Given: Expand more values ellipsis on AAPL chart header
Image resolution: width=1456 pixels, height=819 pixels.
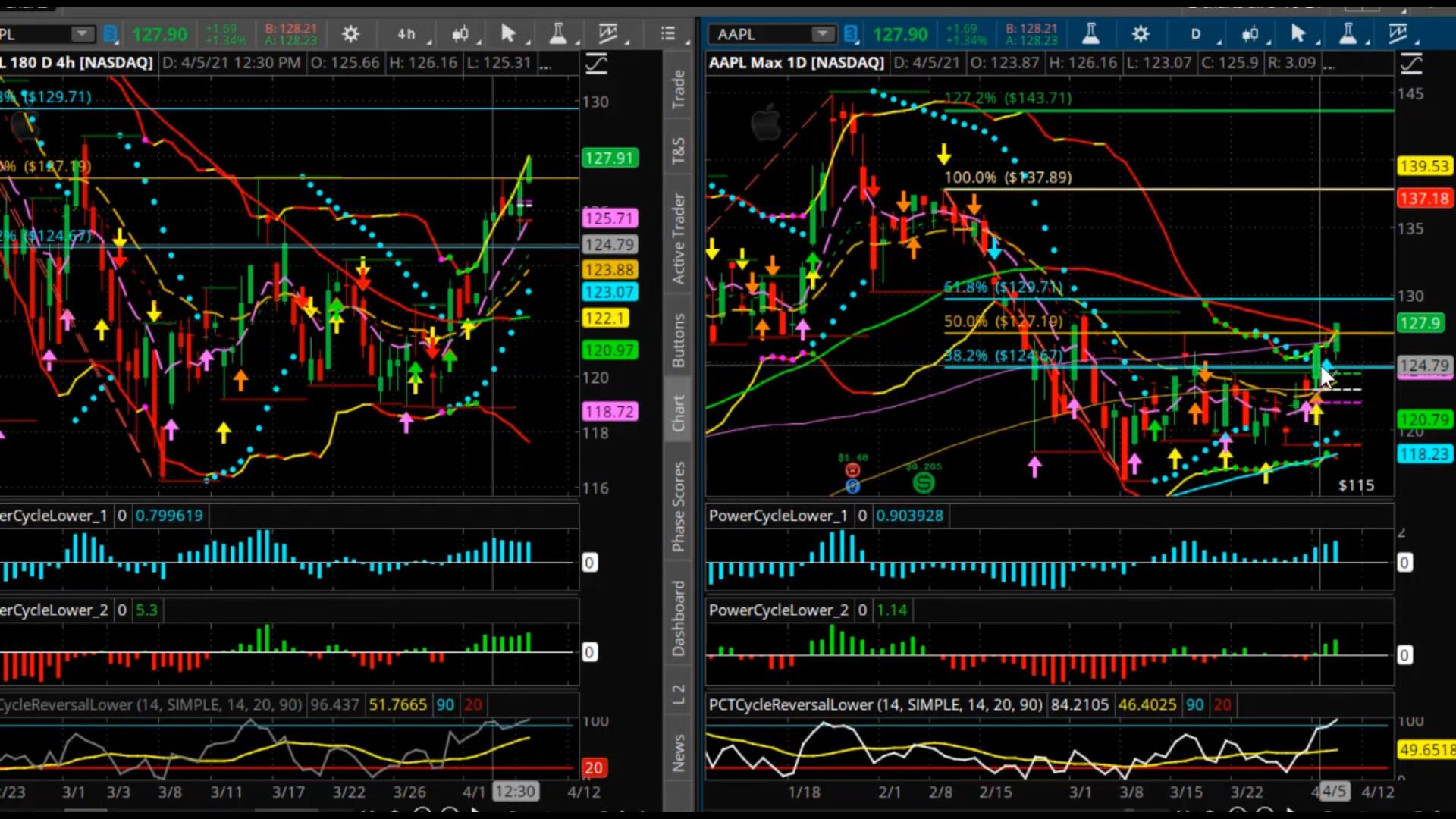Looking at the screenshot, I should tap(1328, 64).
